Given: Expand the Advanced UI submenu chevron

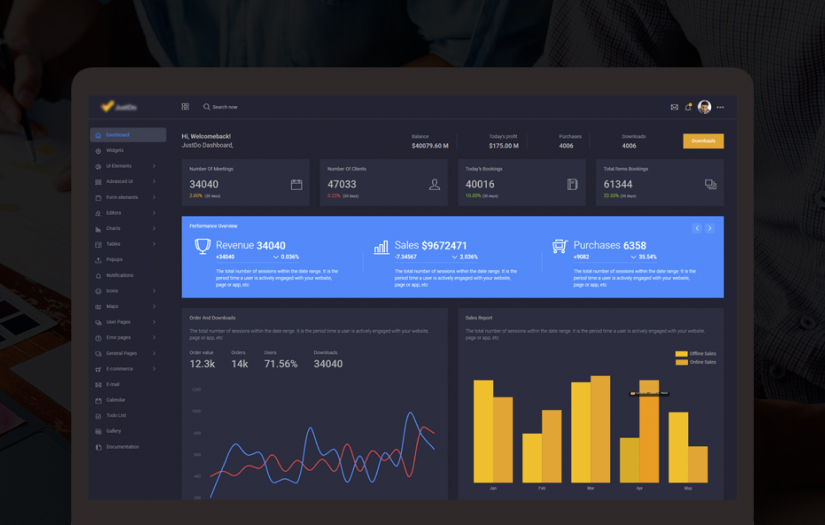Looking at the screenshot, I should (x=154, y=181).
